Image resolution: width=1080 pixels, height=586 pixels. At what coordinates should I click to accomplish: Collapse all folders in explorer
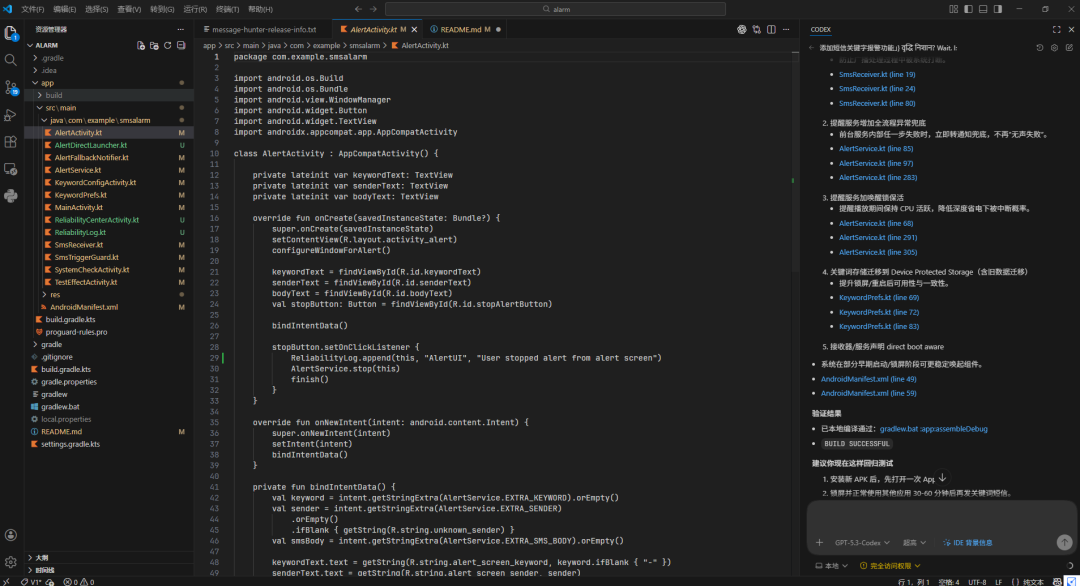click(181, 45)
